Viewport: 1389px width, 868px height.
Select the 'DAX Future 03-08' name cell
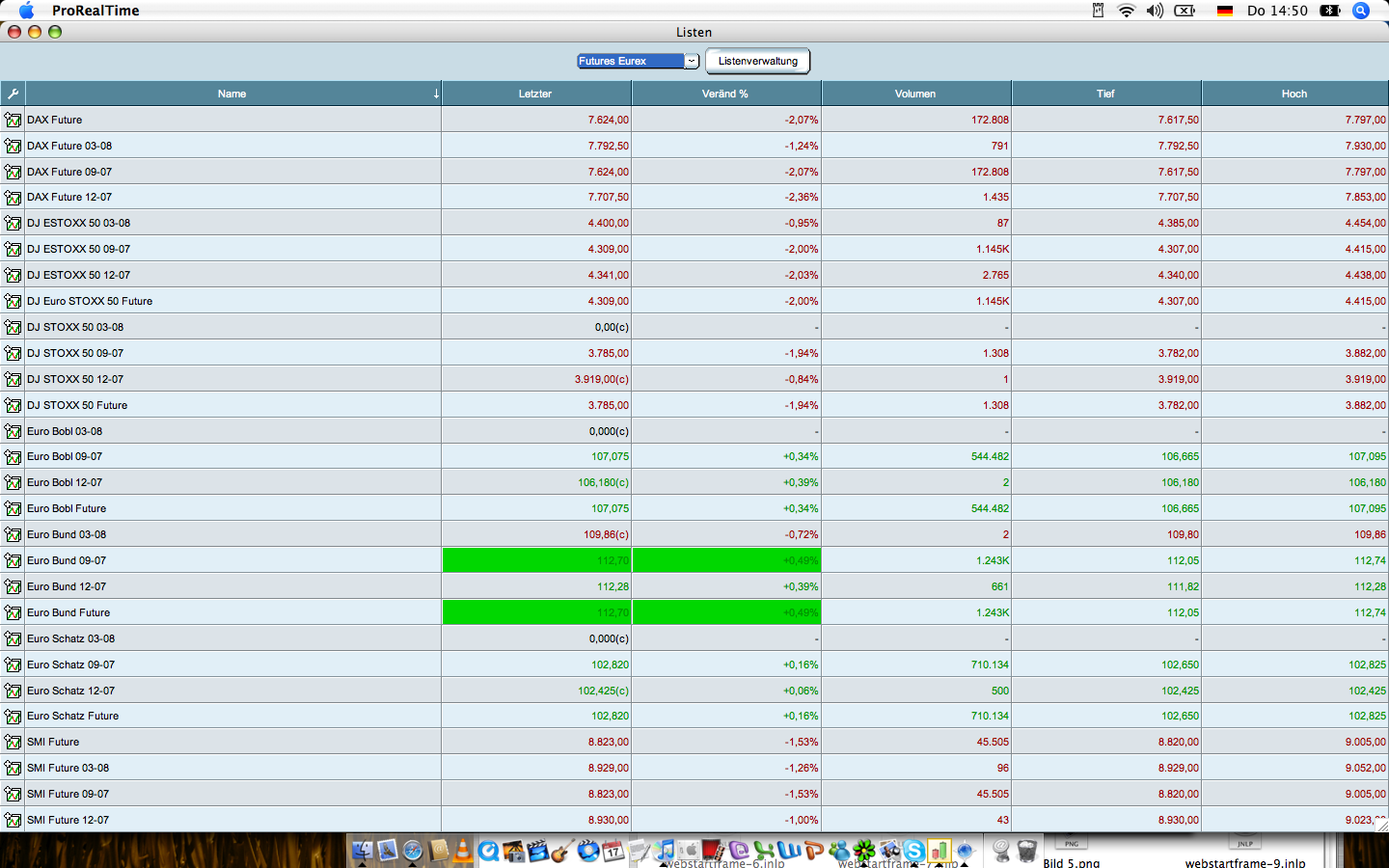[x=232, y=146]
